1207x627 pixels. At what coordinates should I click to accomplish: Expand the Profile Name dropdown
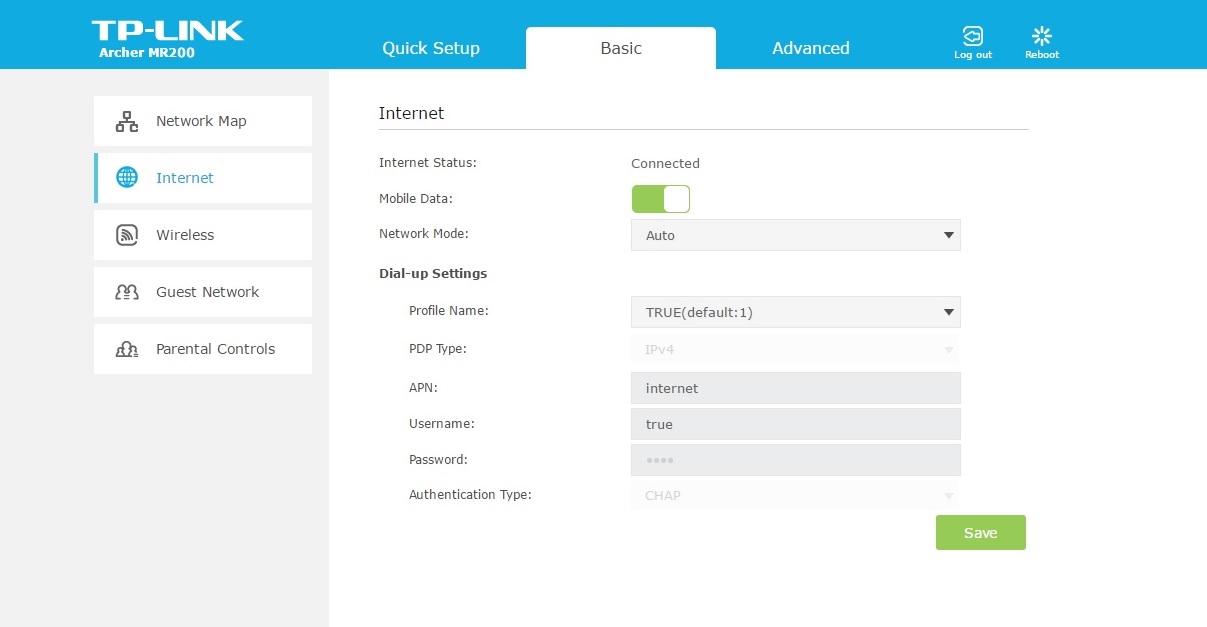click(x=795, y=312)
